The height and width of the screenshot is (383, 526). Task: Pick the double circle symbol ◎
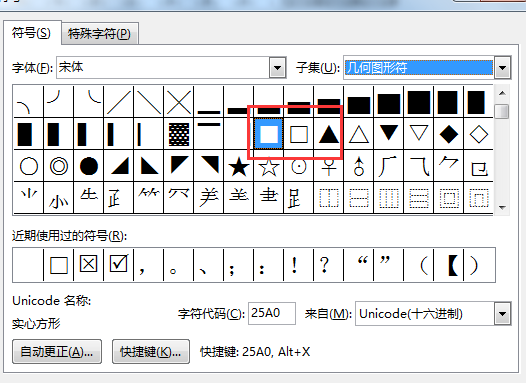tap(59, 166)
